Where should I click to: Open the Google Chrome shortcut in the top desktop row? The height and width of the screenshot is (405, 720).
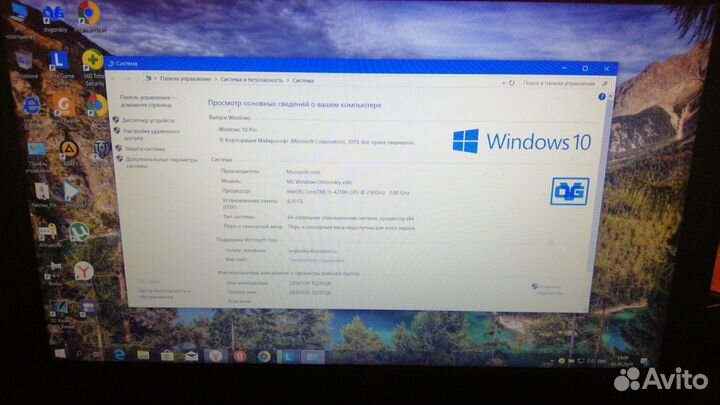(x=90, y=17)
